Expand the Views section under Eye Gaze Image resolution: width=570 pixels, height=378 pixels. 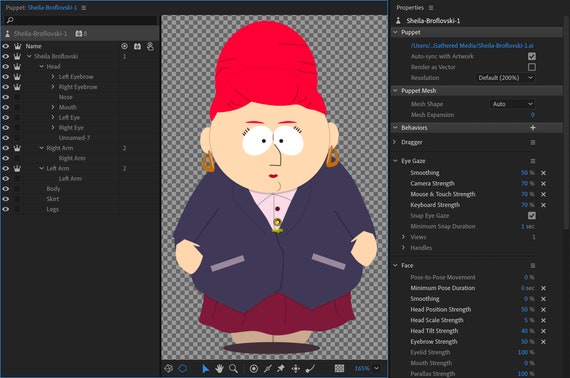click(x=404, y=237)
